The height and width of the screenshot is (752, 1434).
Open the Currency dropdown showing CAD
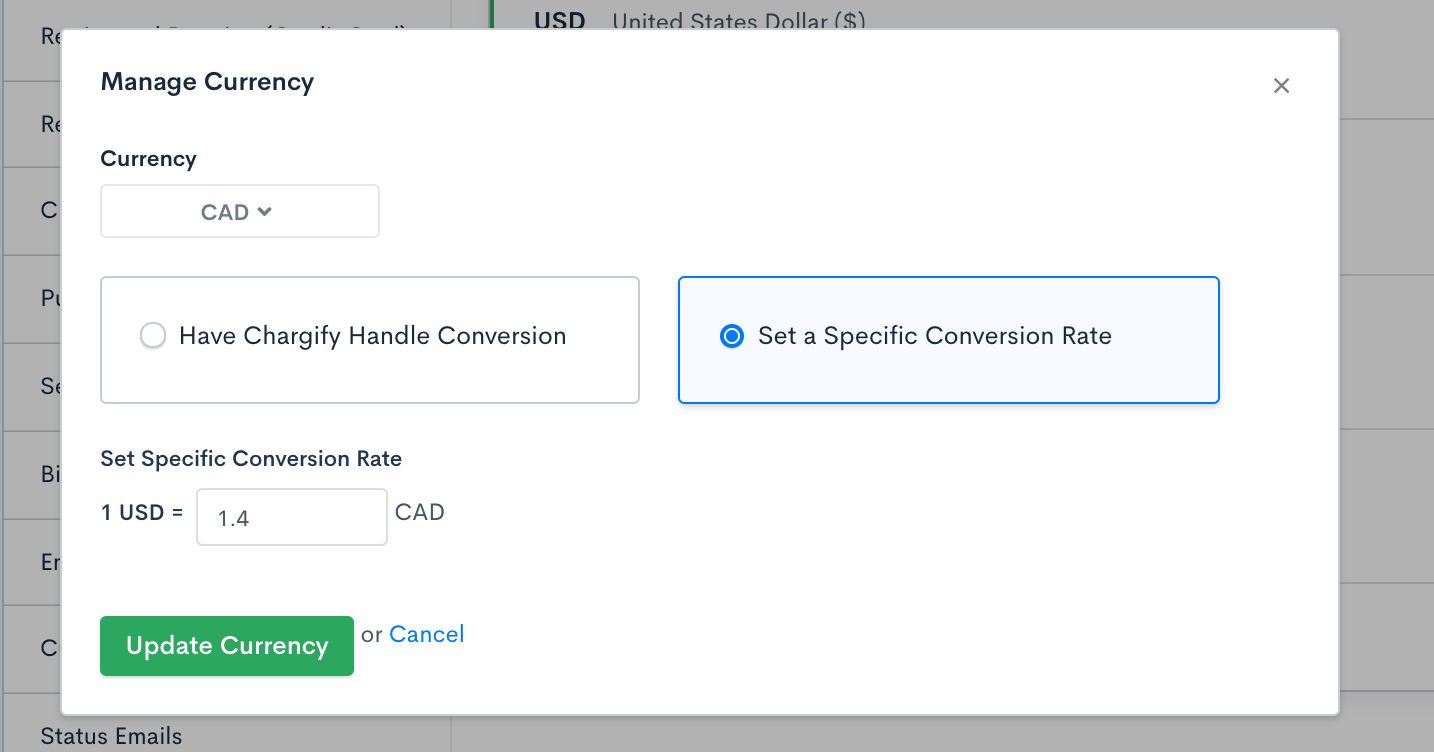[239, 211]
